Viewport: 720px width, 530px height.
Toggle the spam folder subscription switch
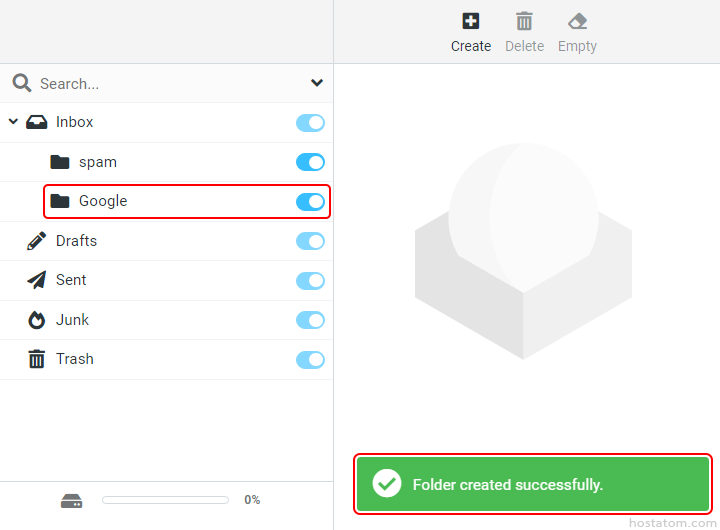tap(310, 162)
